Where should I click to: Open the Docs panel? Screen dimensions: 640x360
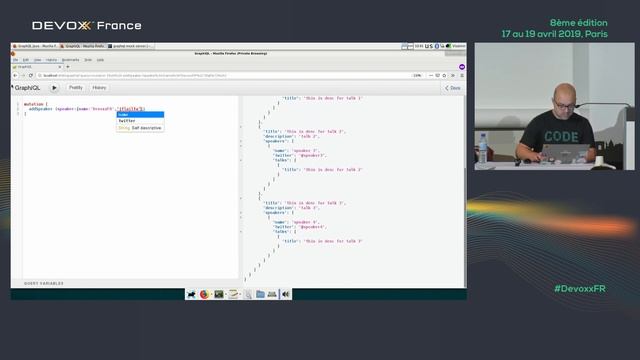[453, 88]
